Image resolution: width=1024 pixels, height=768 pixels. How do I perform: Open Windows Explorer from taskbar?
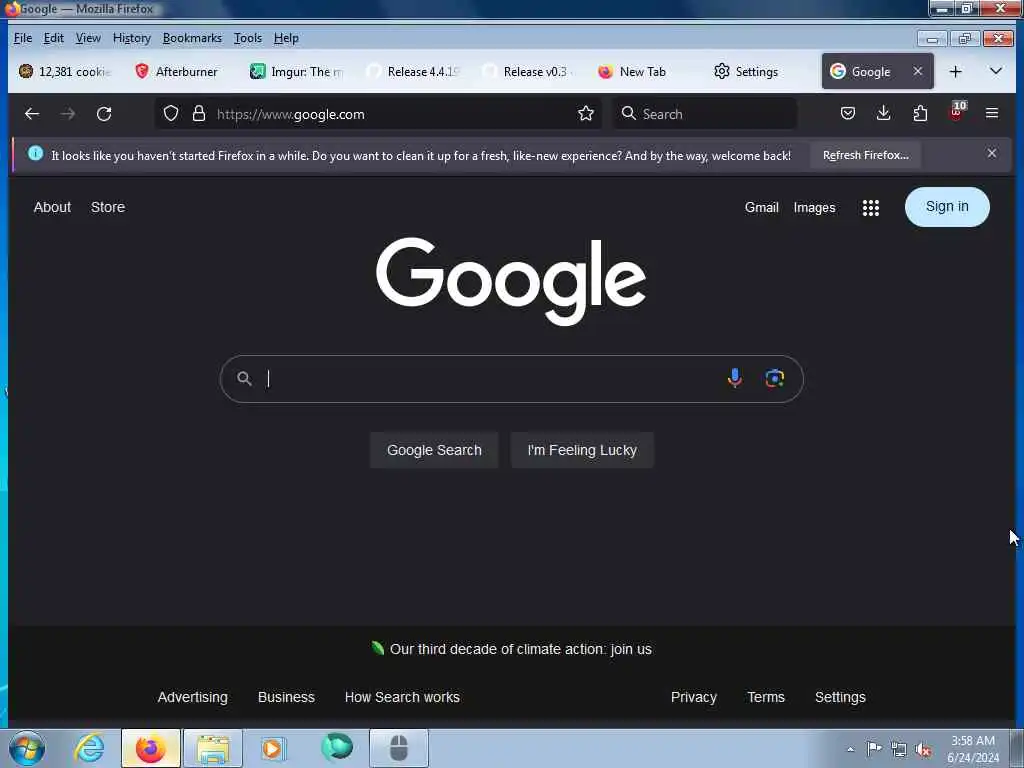[x=213, y=748]
